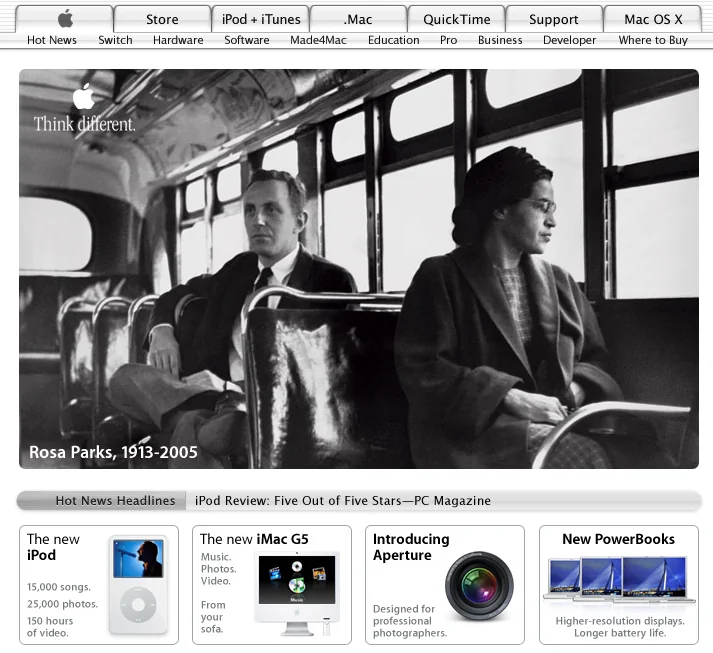Viewport: 713px width, 653px height.
Task: Open the iPod Review PC Magazine headline
Action: pyautogui.click(x=343, y=501)
